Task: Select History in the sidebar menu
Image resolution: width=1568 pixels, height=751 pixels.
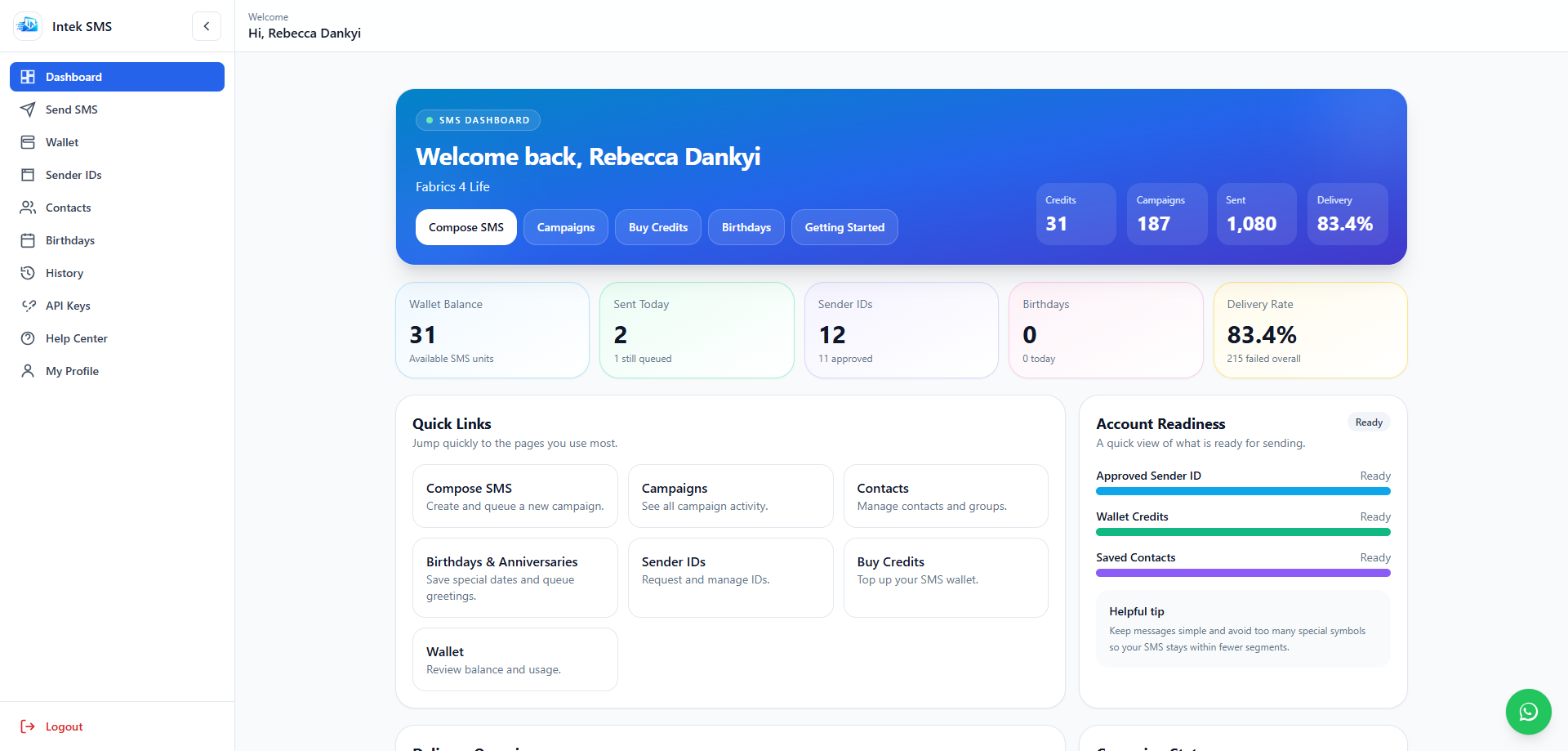Action: click(x=117, y=273)
